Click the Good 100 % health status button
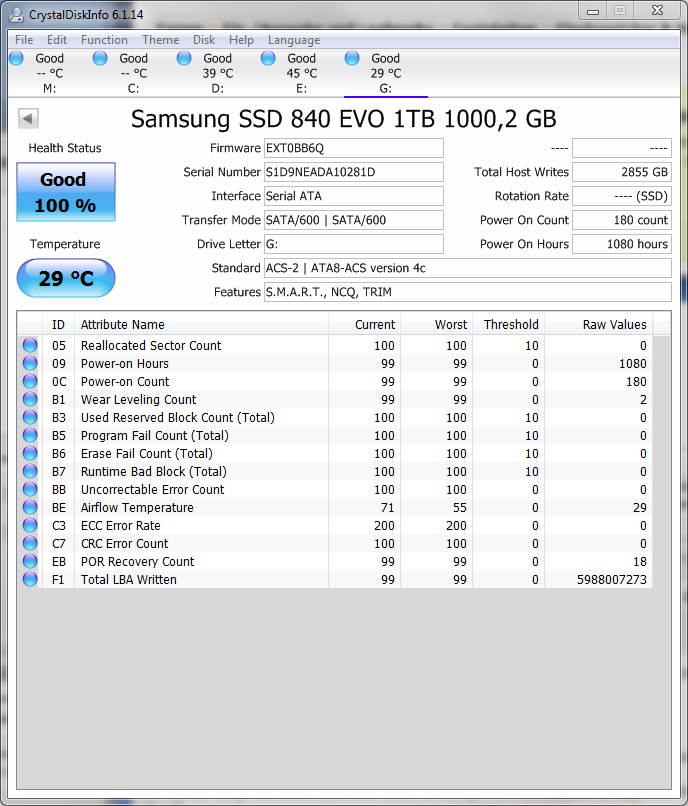The height and width of the screenshot is (806, 688). click(x=66, y=192)
